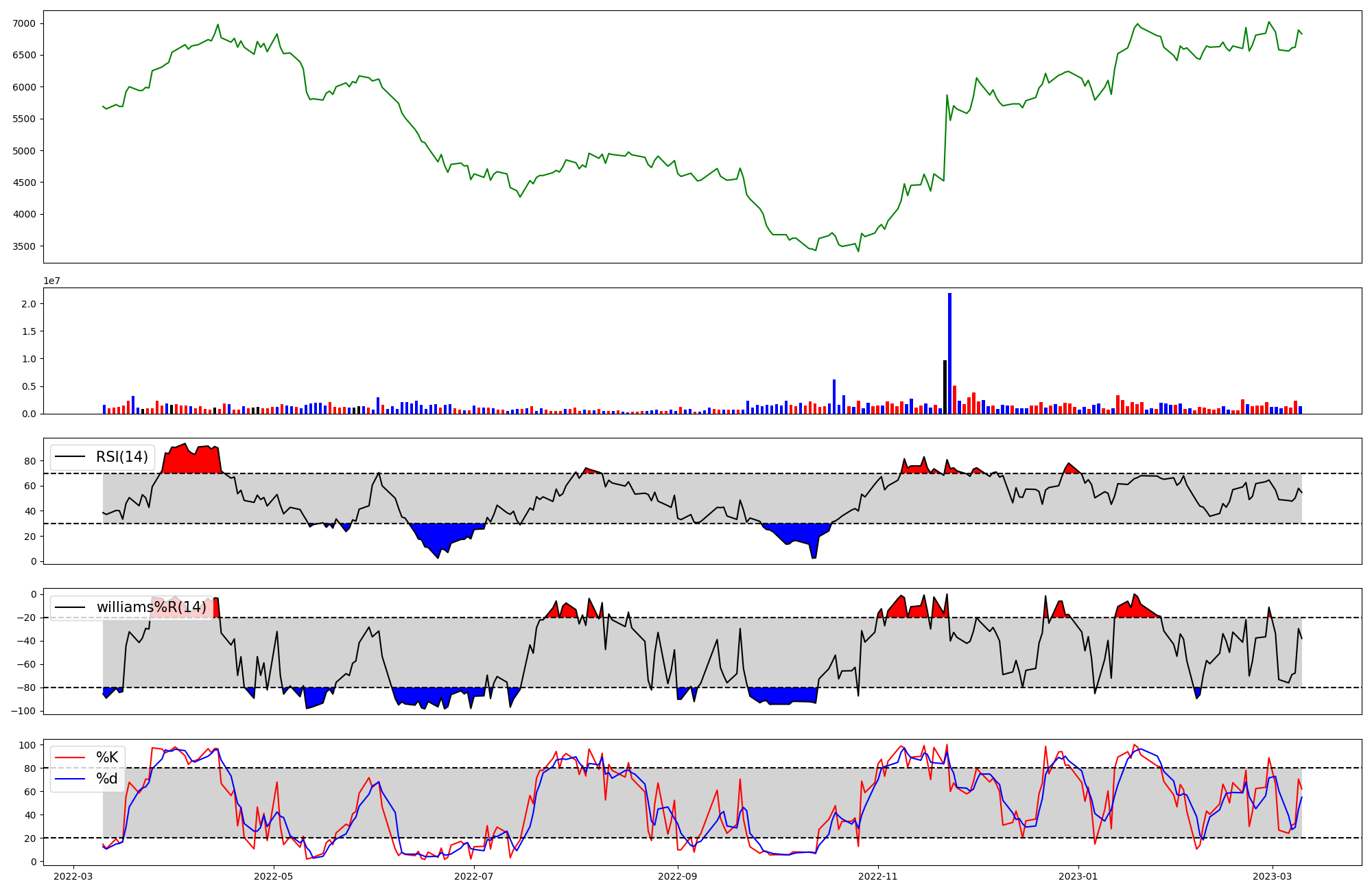Click the williams%R(14) legend label
This screenshot has height=892, width=1372.
pos(151,607)
